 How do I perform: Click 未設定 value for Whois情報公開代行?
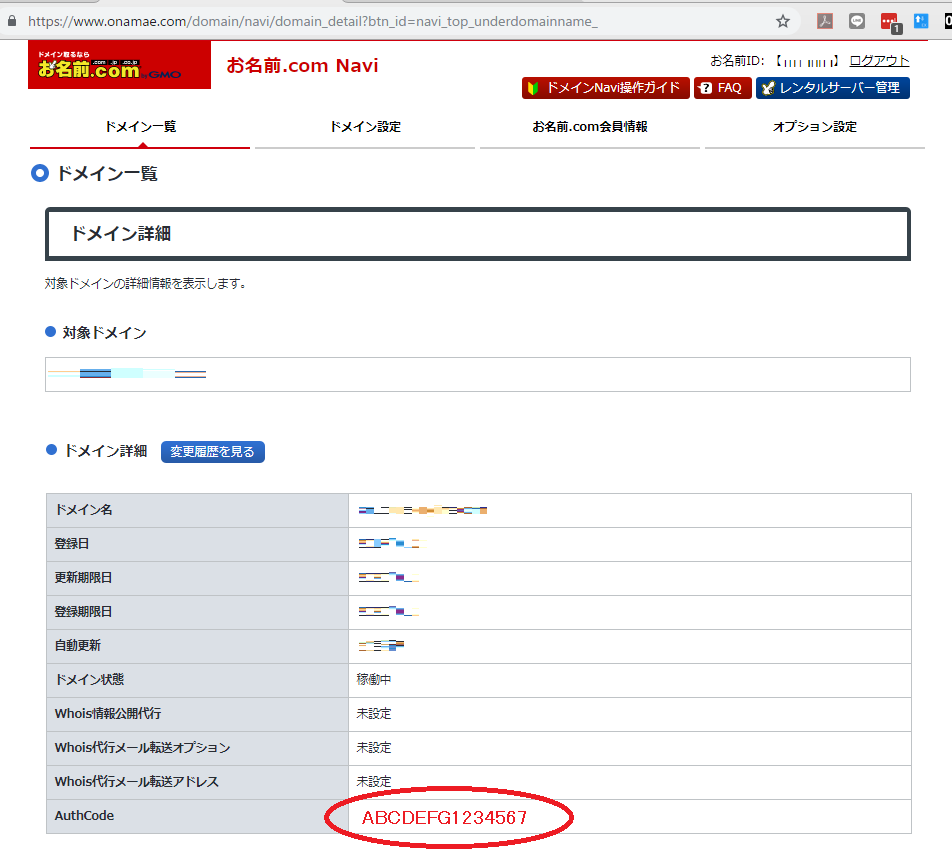373,714
